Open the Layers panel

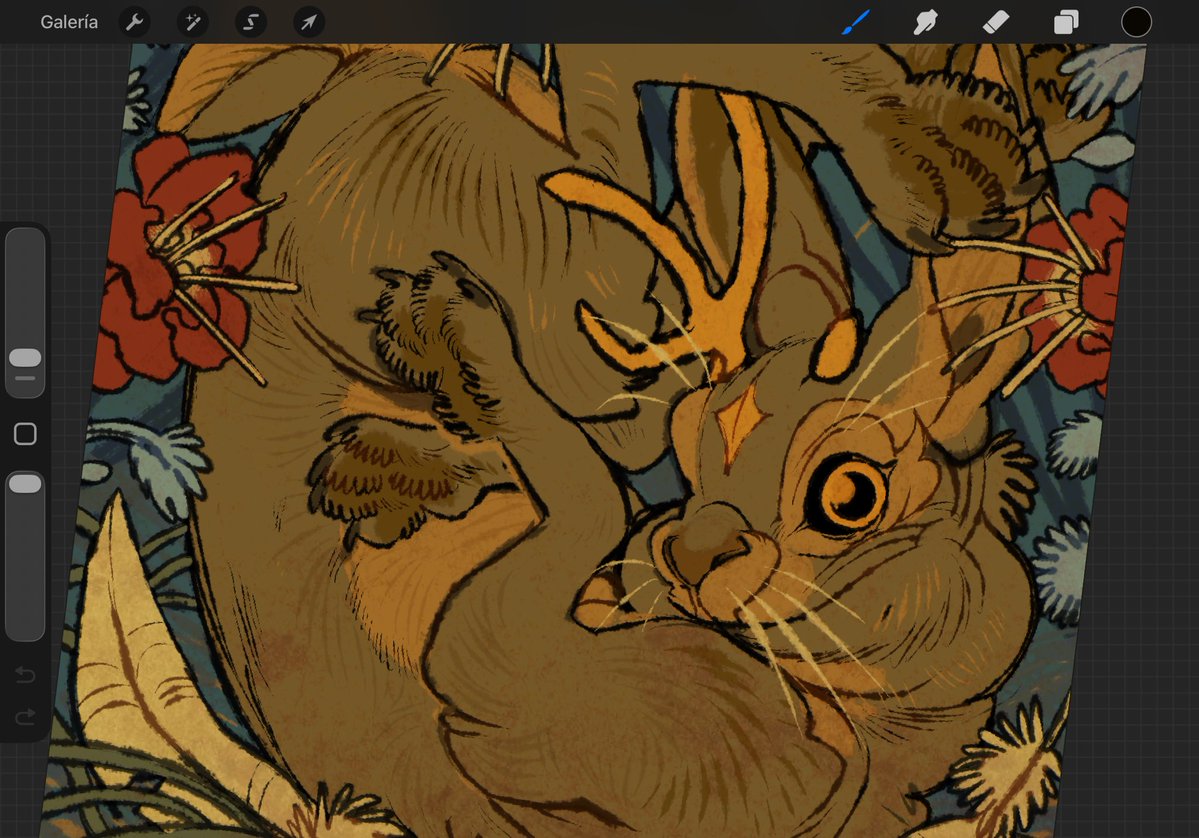click(x=1066, y=22)
